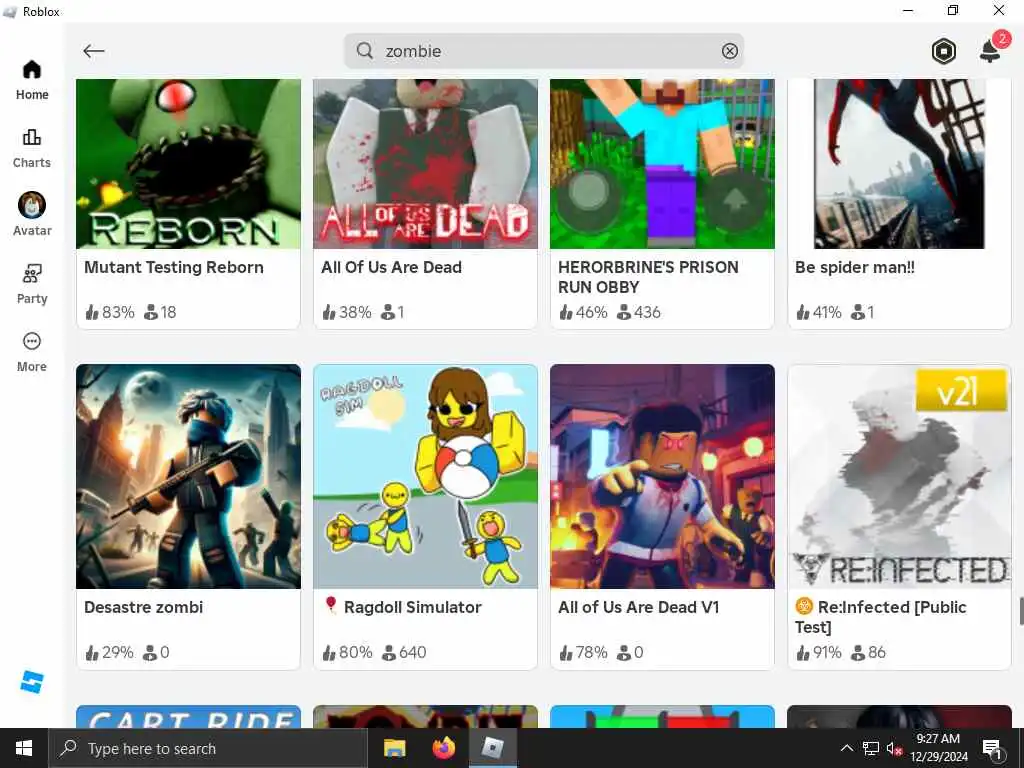1024x768 pixels.
Task: Open the Party sidebar icon
Action: point(31,284)
